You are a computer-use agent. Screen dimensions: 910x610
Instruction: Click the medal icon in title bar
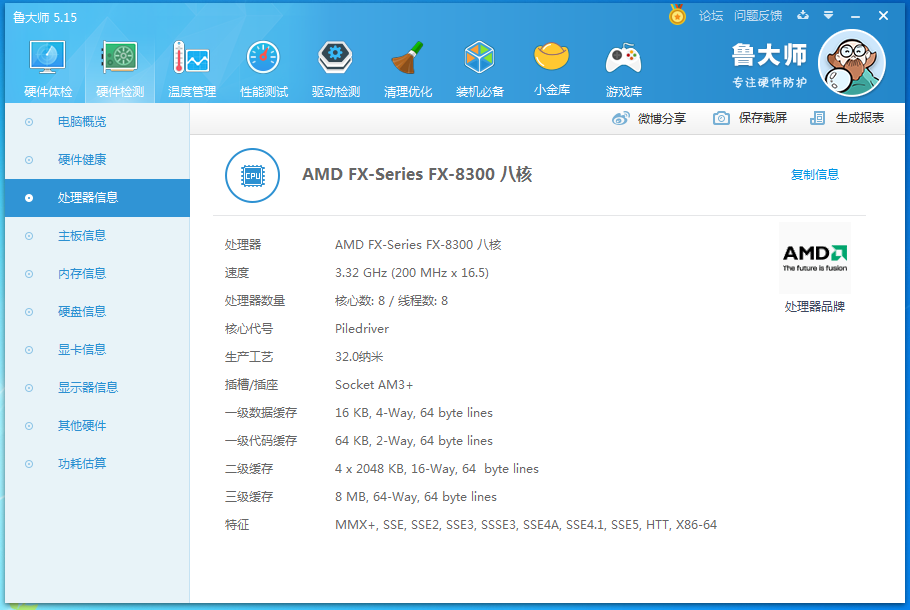tap(677, 15)
